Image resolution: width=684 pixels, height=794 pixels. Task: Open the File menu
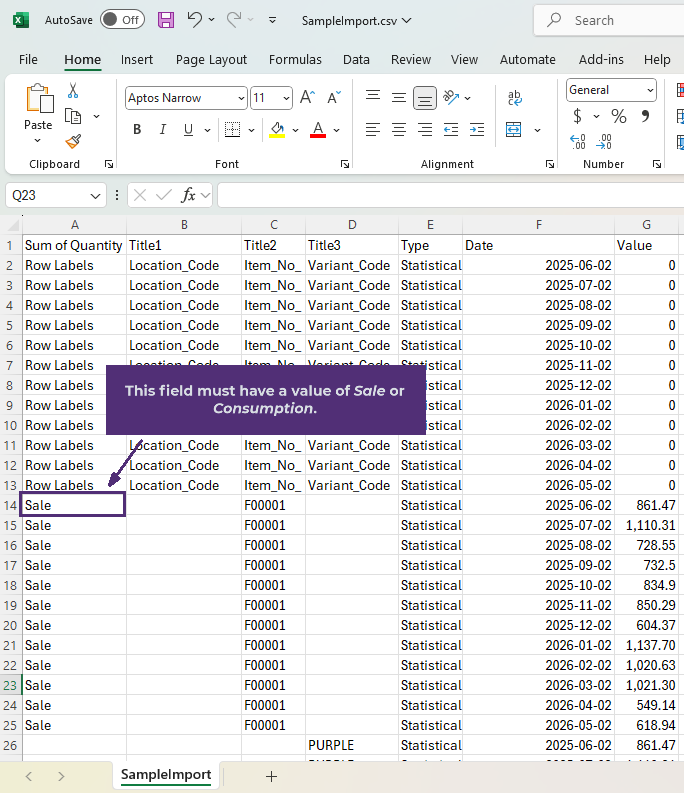point(28,60)
